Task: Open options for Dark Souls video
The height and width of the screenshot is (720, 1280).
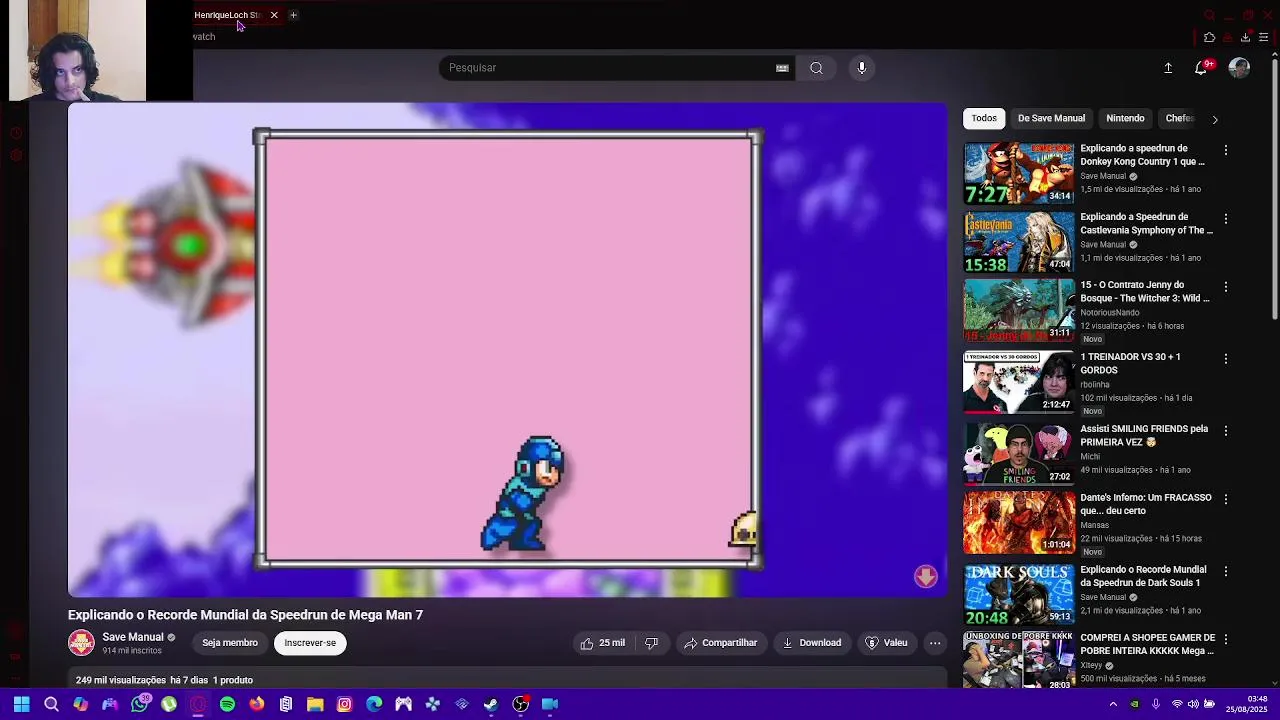Action: [x=1226, y=571]
